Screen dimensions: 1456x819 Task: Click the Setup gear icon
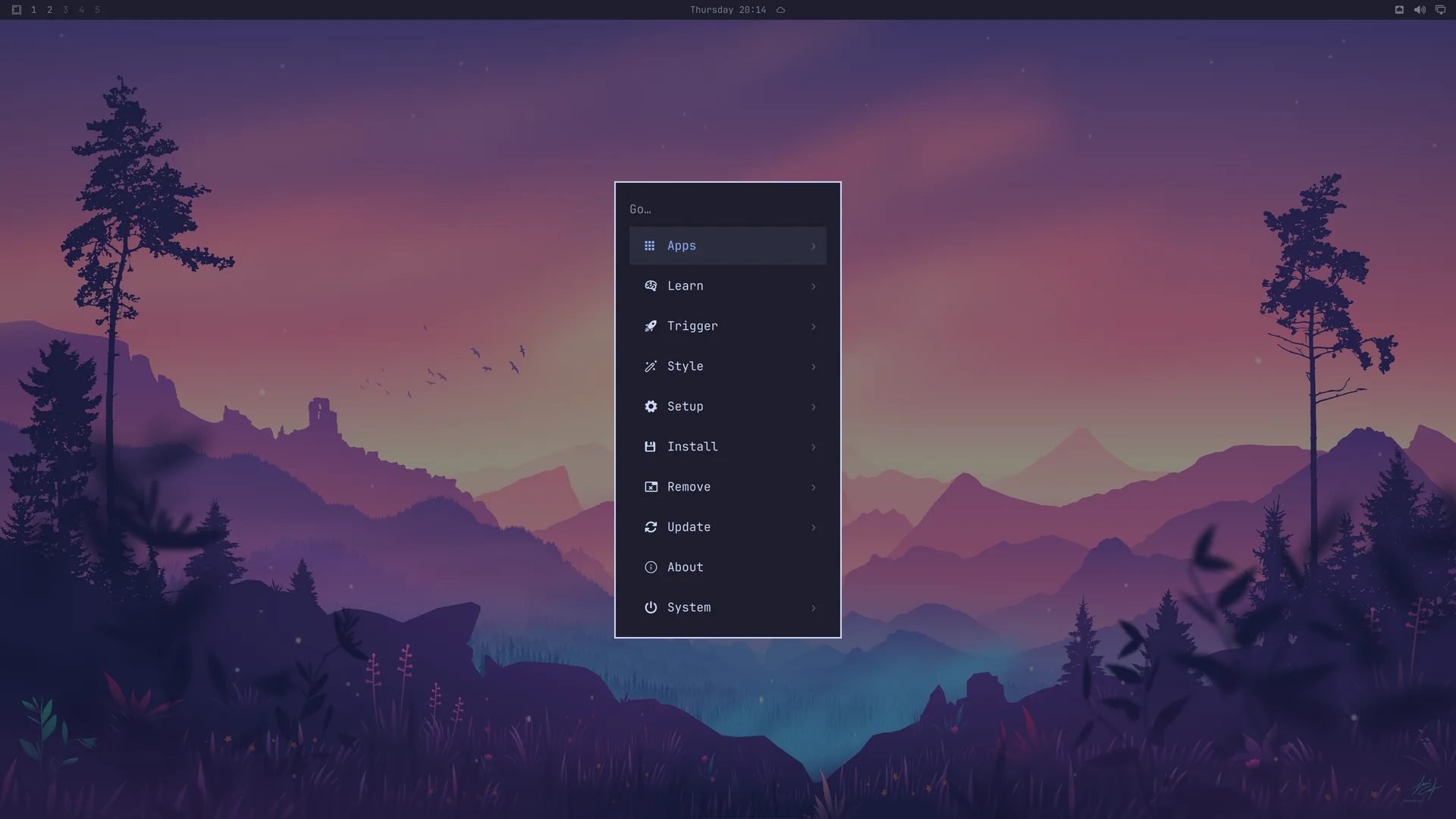(x=651, y=406)
